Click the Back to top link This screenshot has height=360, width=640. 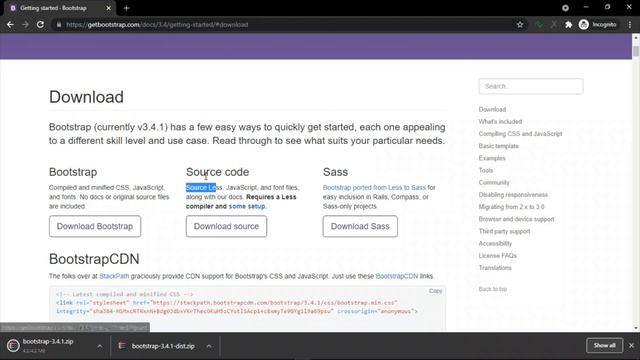pyautogui.click(x=493, y=289)
